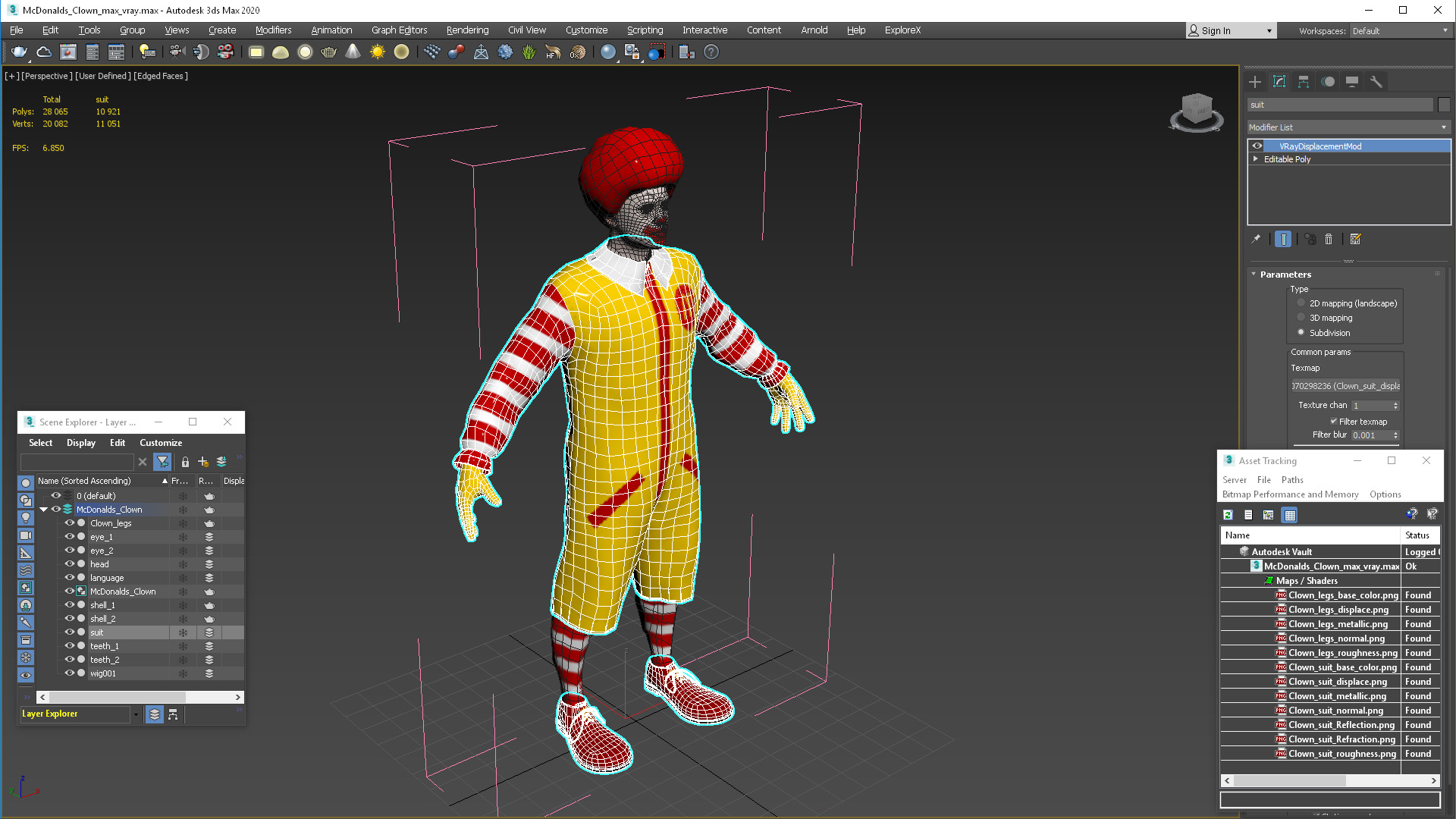
Task: Refresh the Asset Tracking list
Action: click(1228, 515)
